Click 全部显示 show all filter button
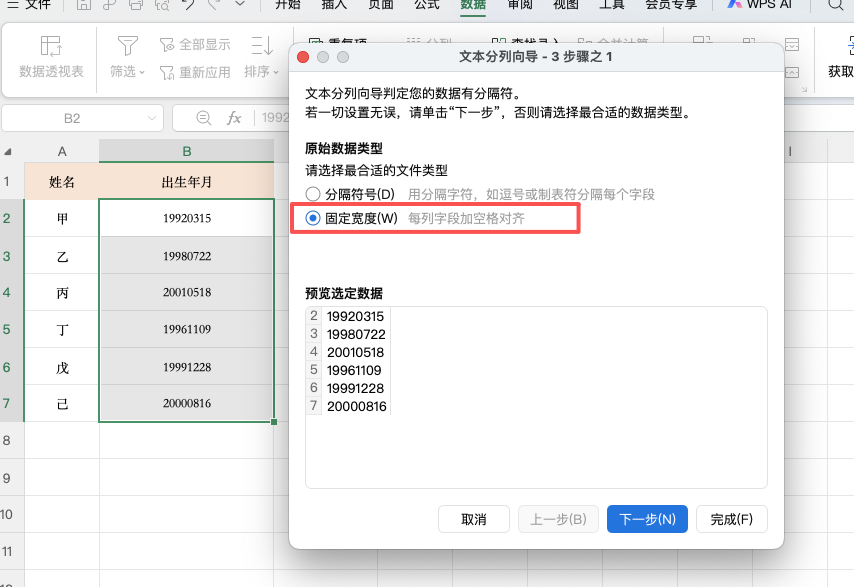 point(195,44)
